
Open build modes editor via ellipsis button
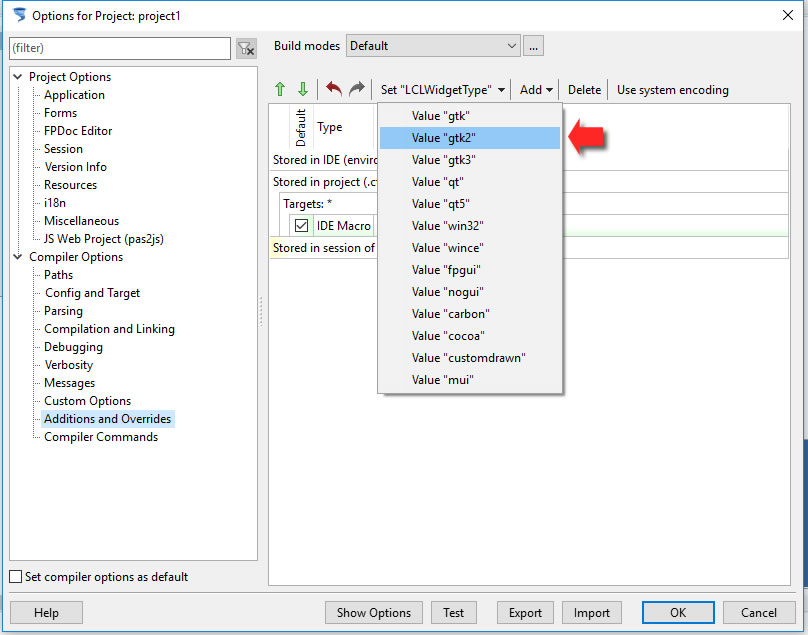pyautogui.click(x=534, y=46)
